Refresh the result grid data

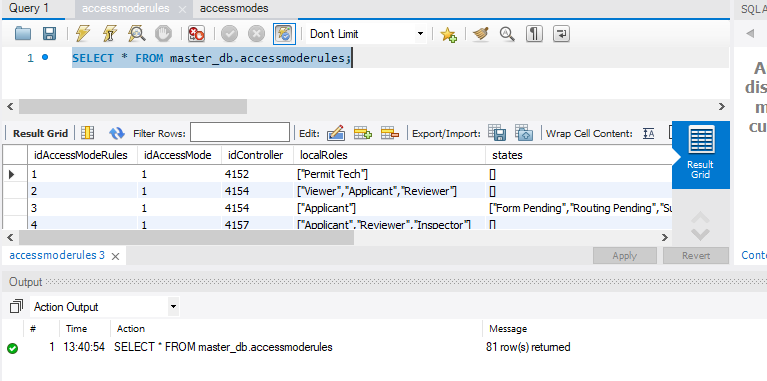tap(116, 133)
